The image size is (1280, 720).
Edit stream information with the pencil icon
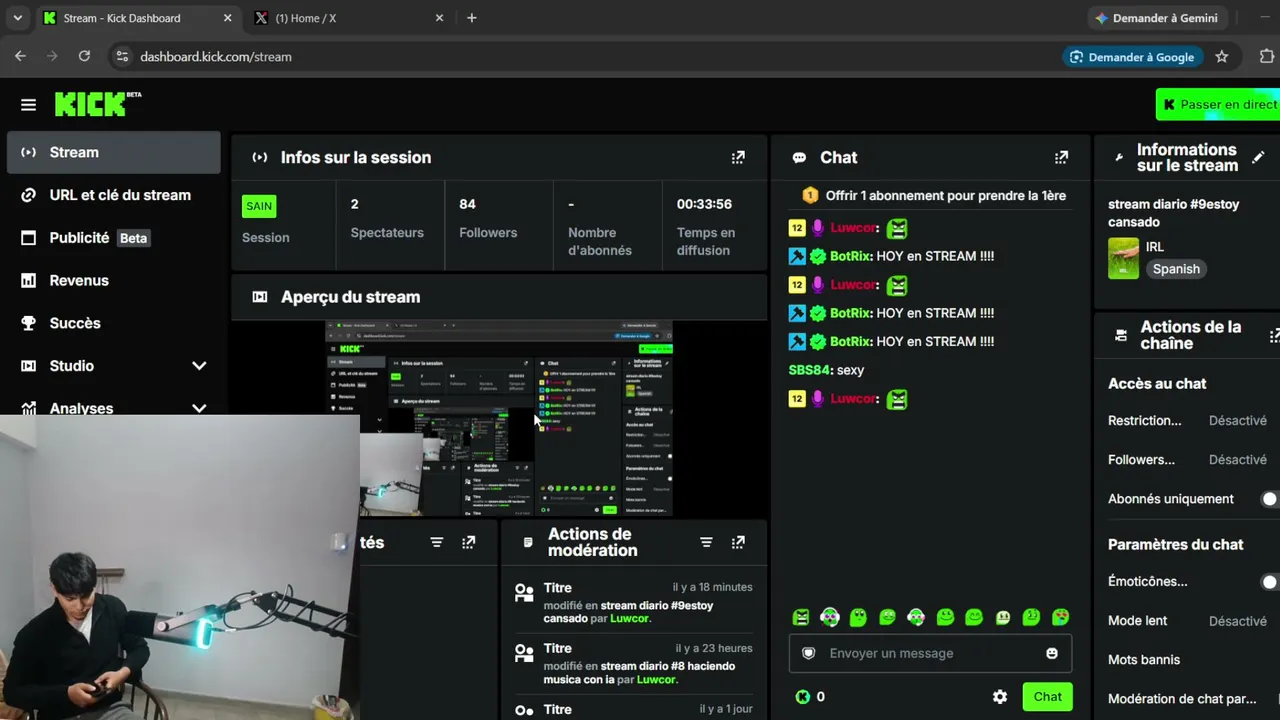point(1258,157)
